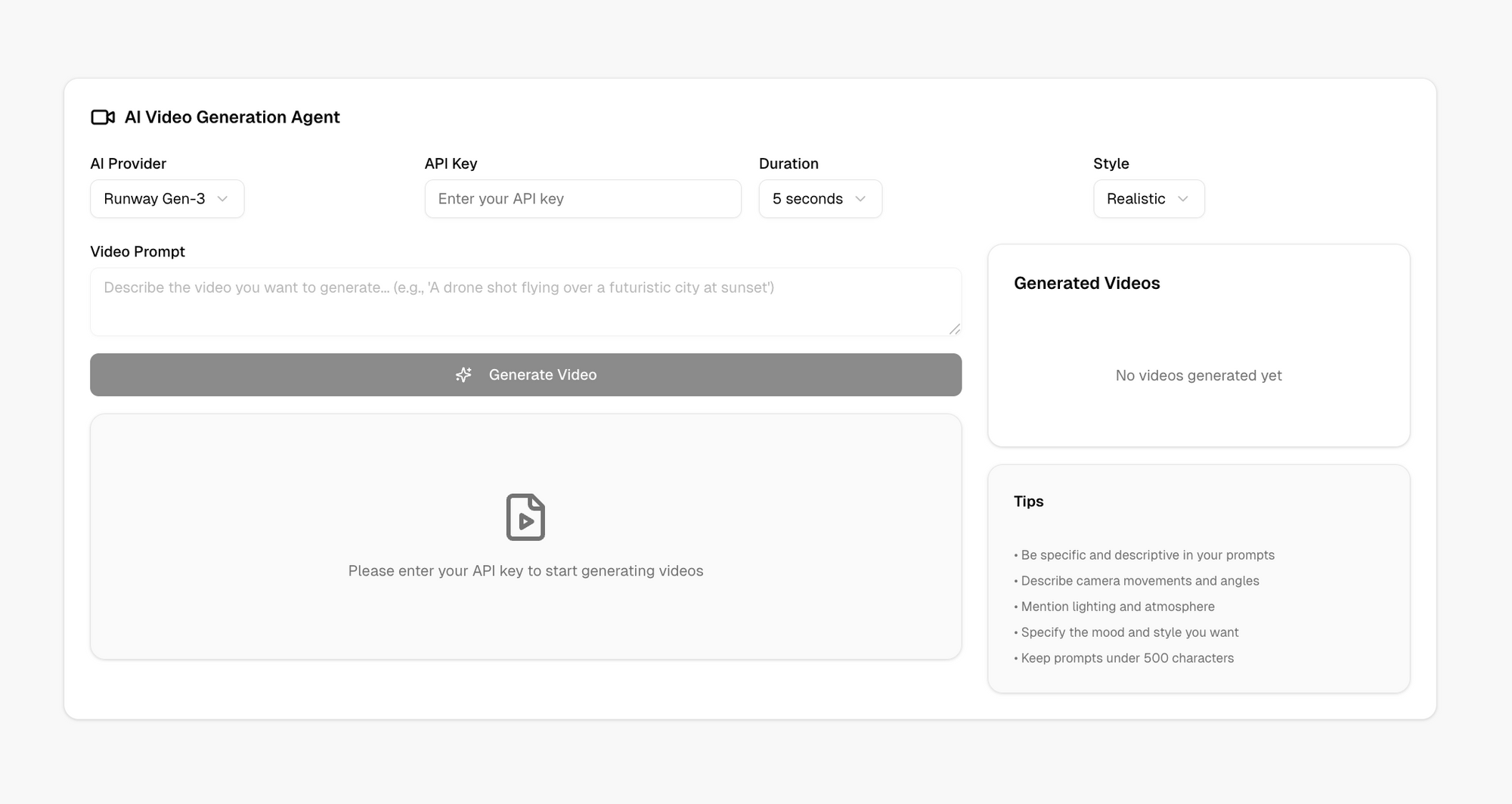
Task: Click the chevron beside 5 seconds
Action: pyautogui.click(x=860, y=199)
